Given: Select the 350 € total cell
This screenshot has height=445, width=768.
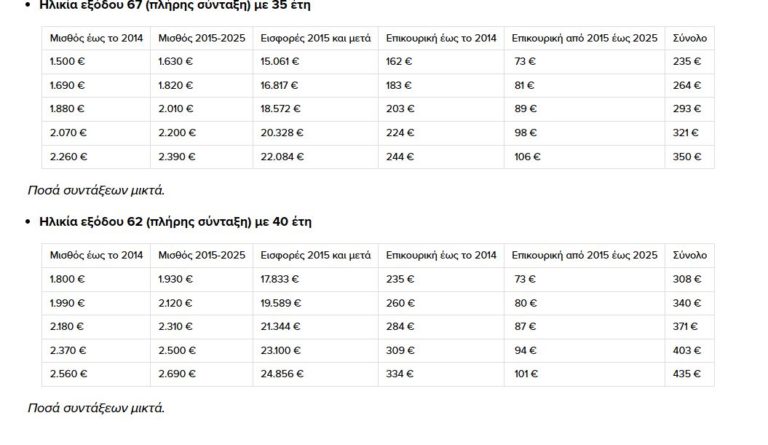Looking at the screenshot, I should tap(686, 156).
